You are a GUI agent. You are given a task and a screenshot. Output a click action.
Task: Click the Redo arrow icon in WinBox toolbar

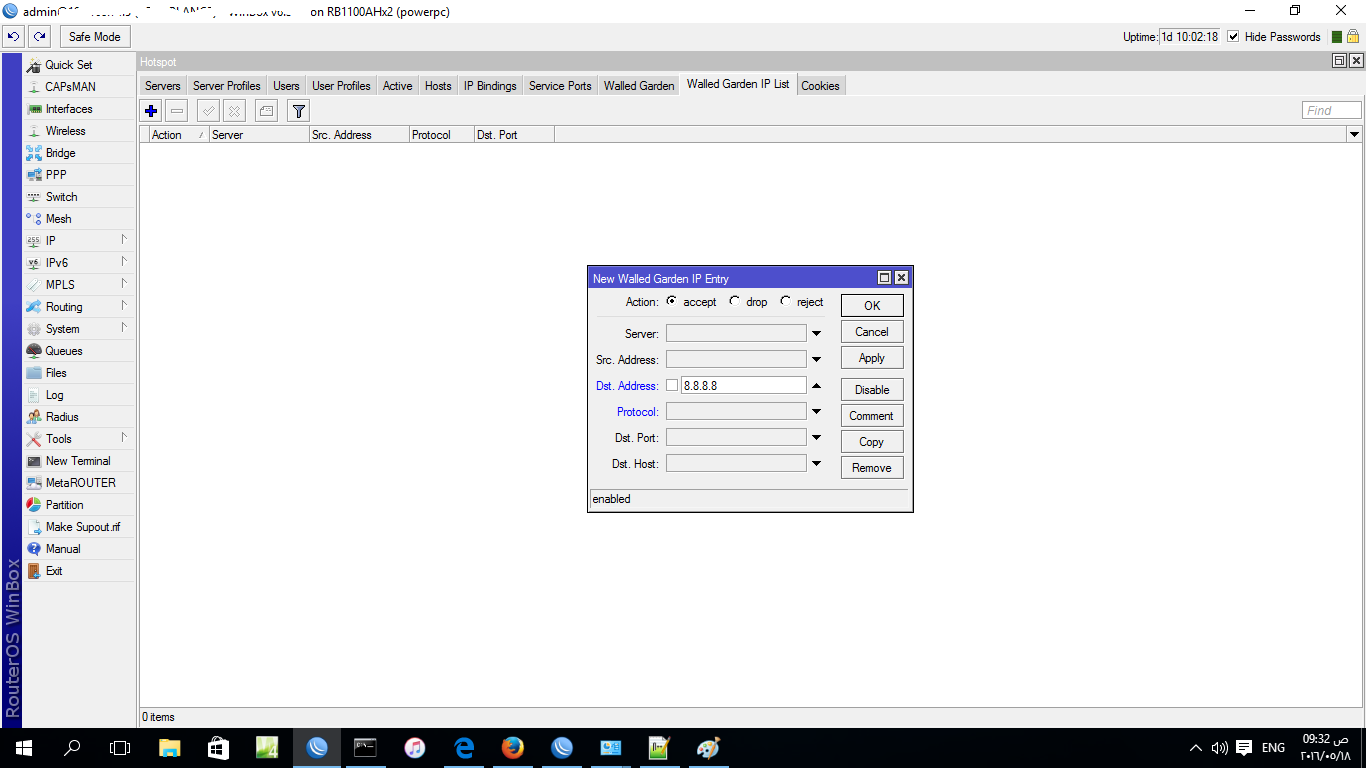(40, 37)
